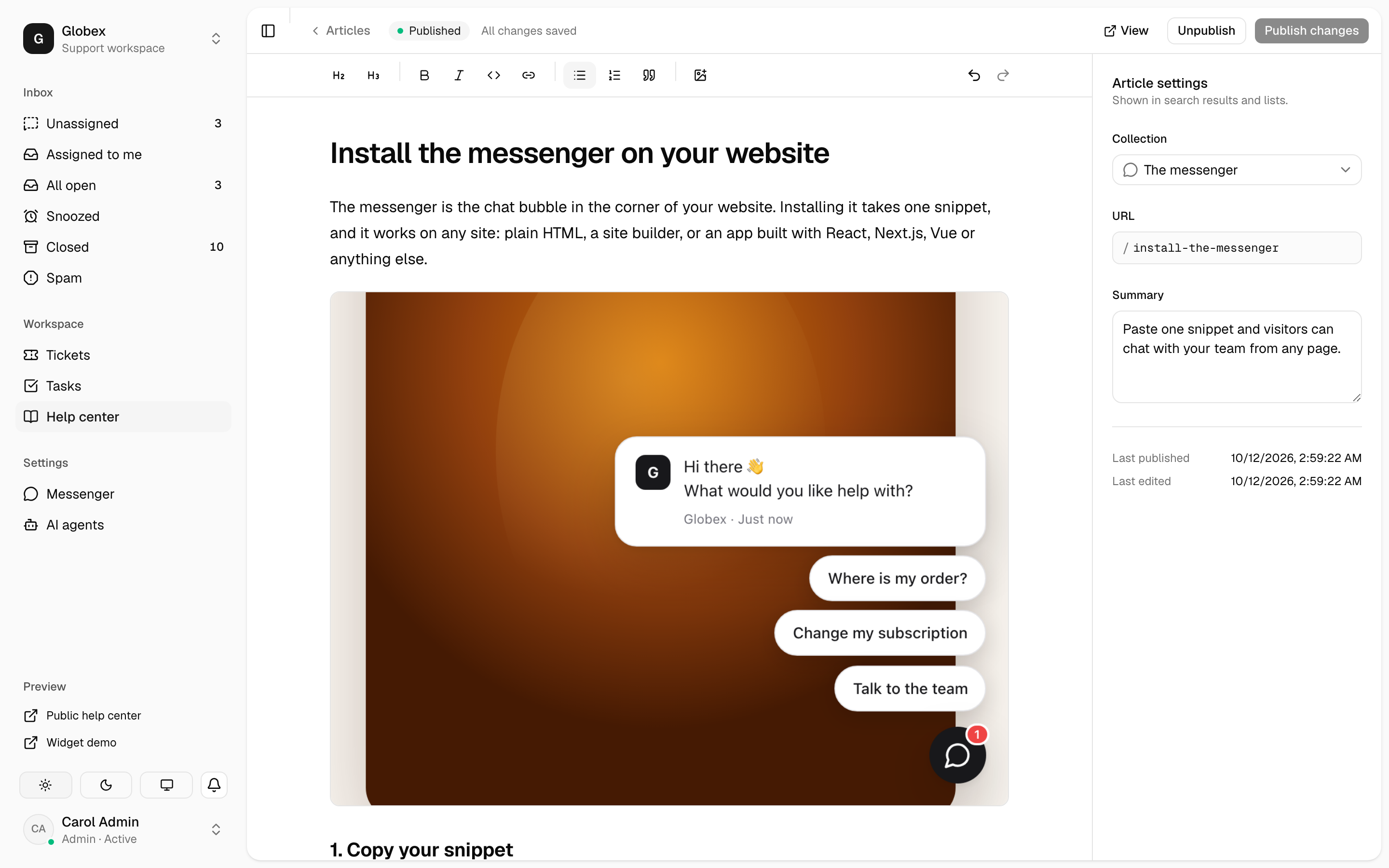The height and width of the screenshot is (868, 1389).
Task: Toggle the numbered list
Action: 614,75
